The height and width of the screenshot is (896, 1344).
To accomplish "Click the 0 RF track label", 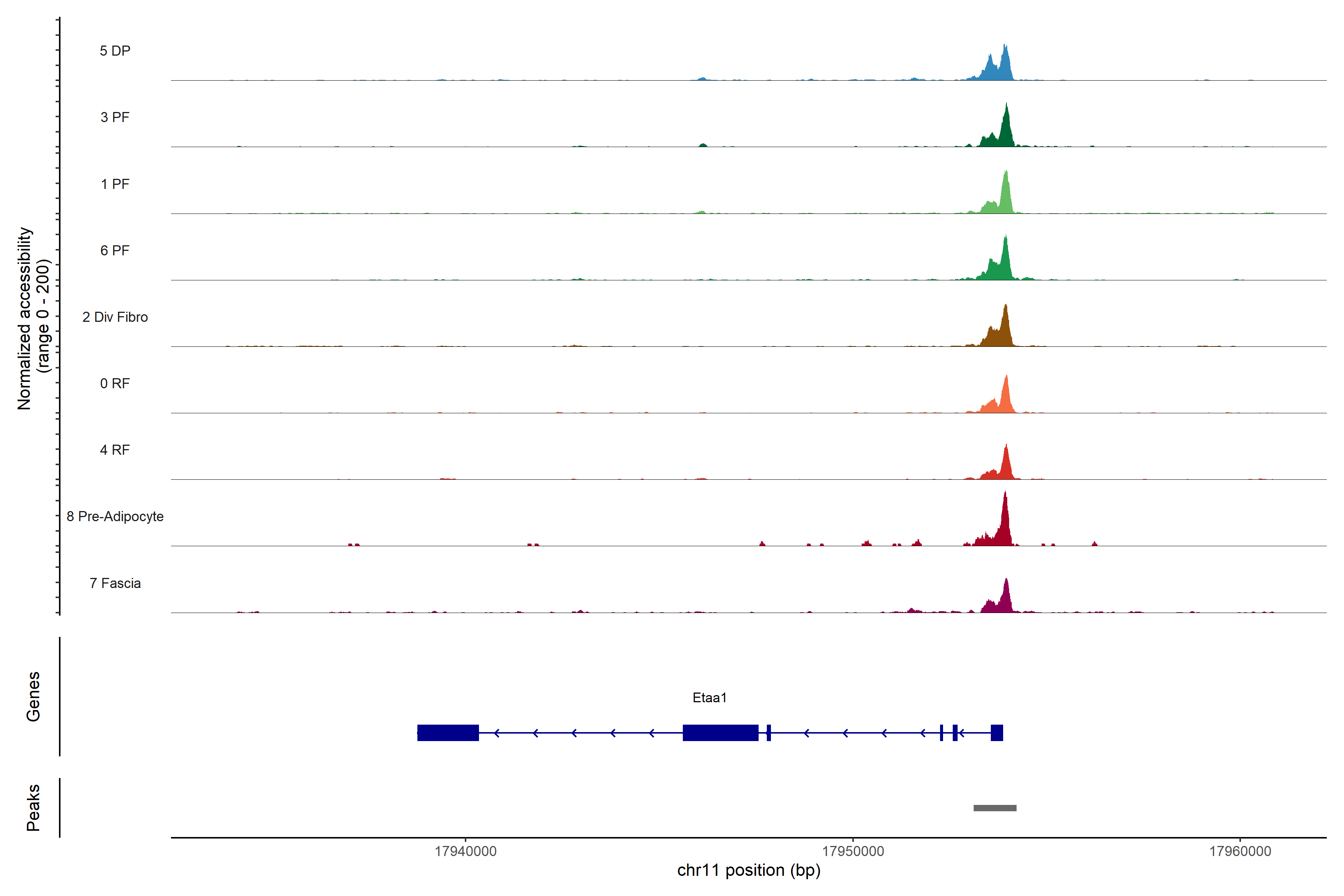I will (115, 383).
